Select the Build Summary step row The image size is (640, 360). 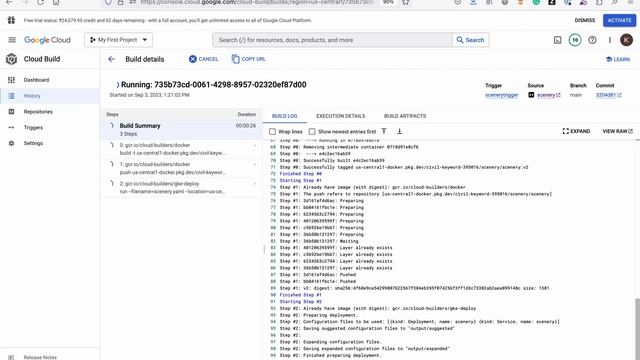click(x=181, y=129)
